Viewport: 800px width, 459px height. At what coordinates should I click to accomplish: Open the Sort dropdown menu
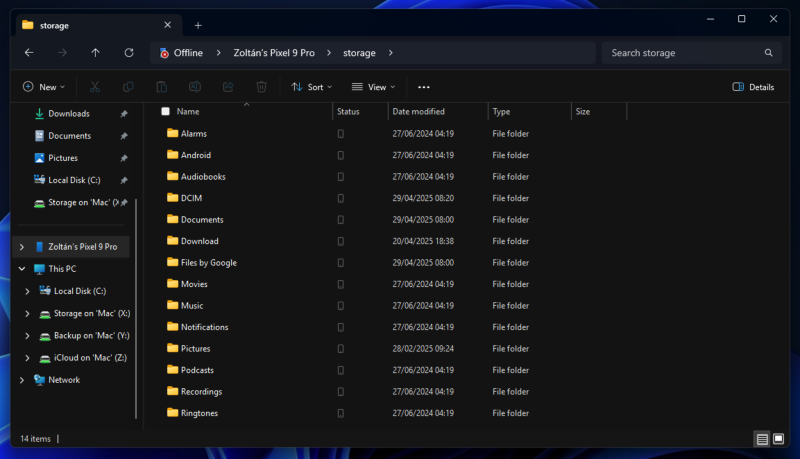[x=311, y=87]
